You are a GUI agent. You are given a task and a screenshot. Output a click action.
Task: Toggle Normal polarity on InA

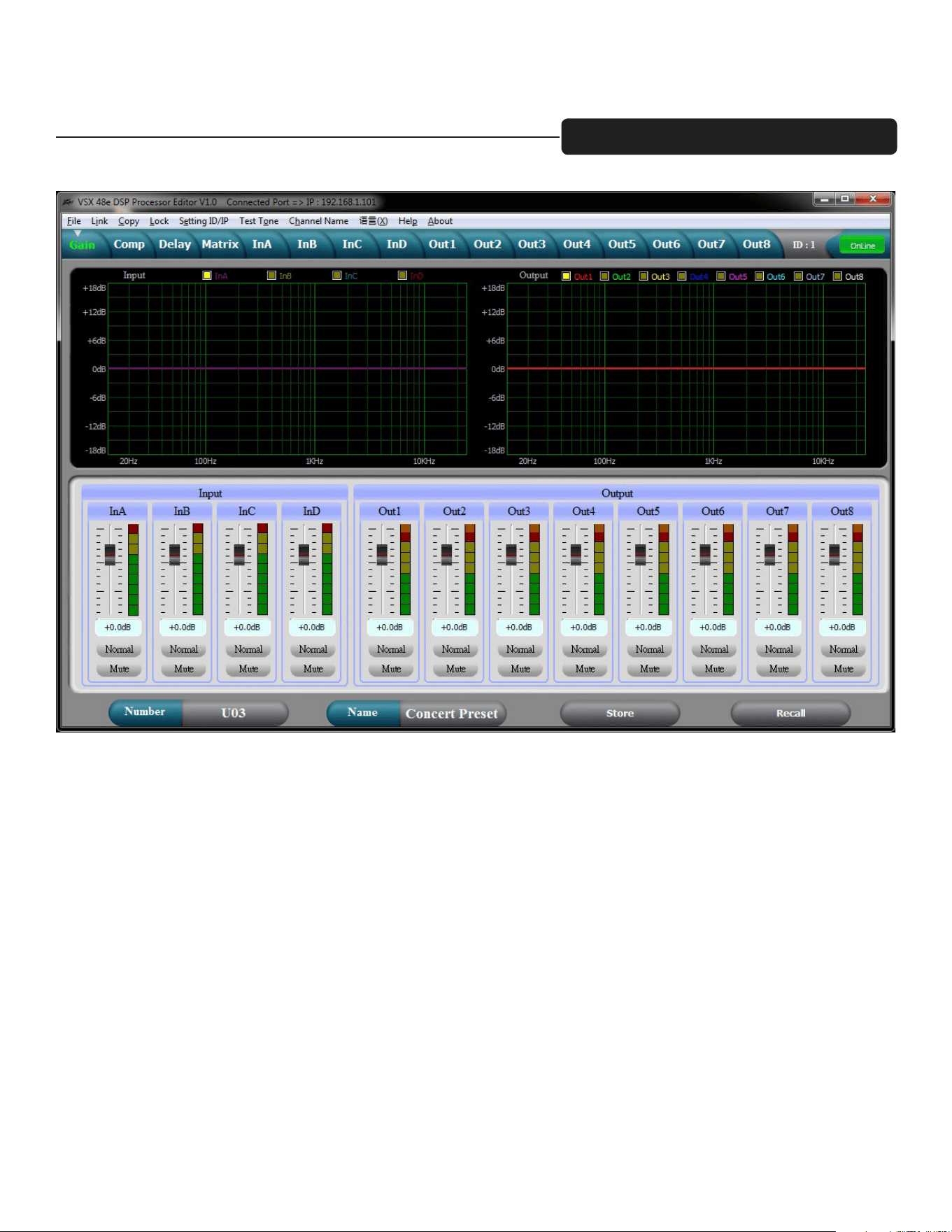coord(119,650)
